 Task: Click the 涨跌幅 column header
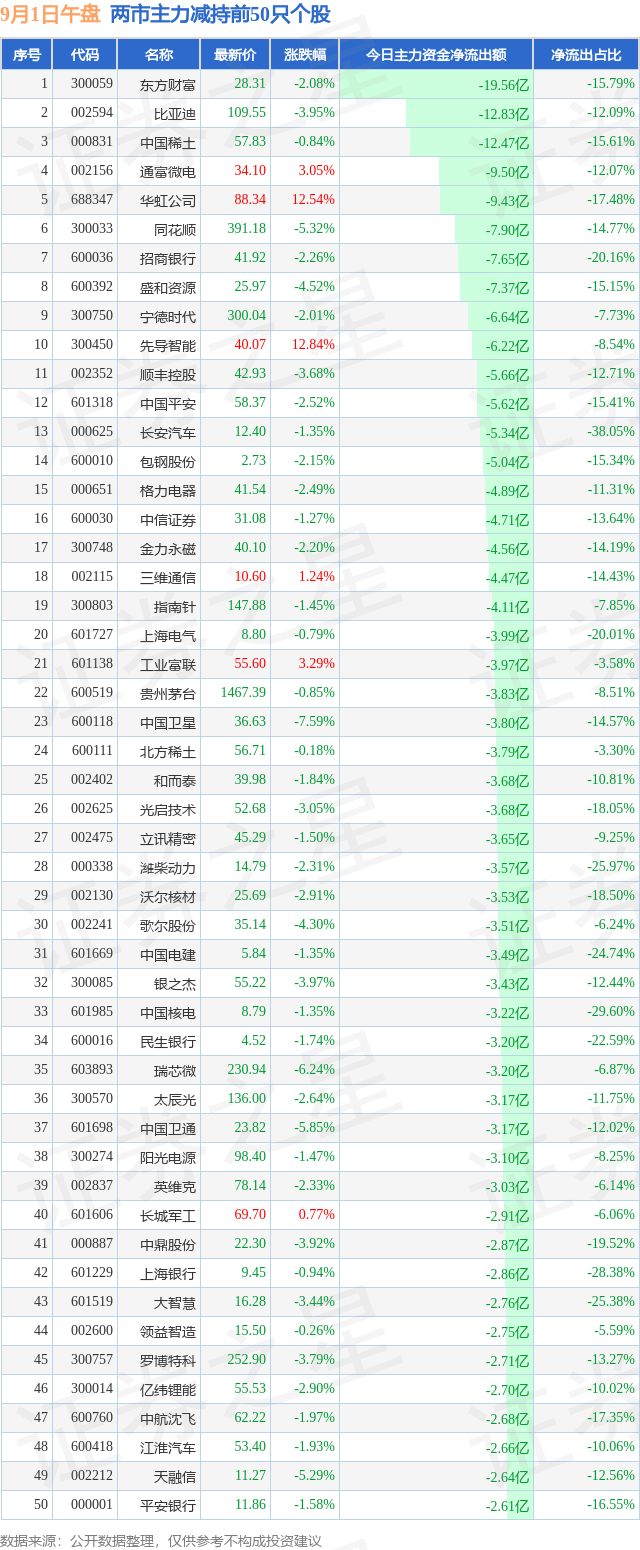305,55
